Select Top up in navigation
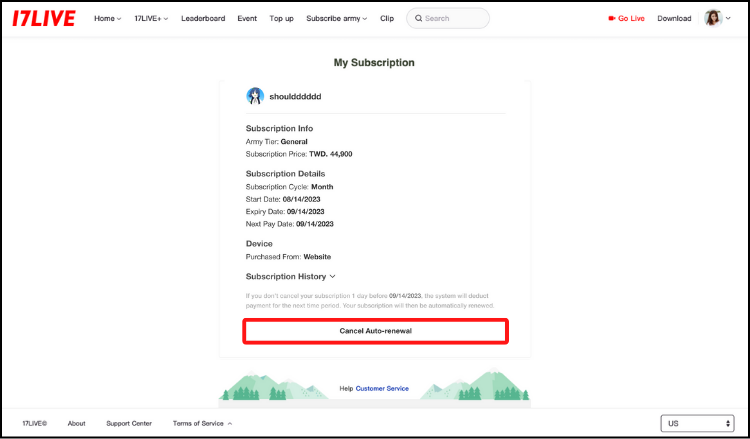750x439 pixels. pos(282,18)
